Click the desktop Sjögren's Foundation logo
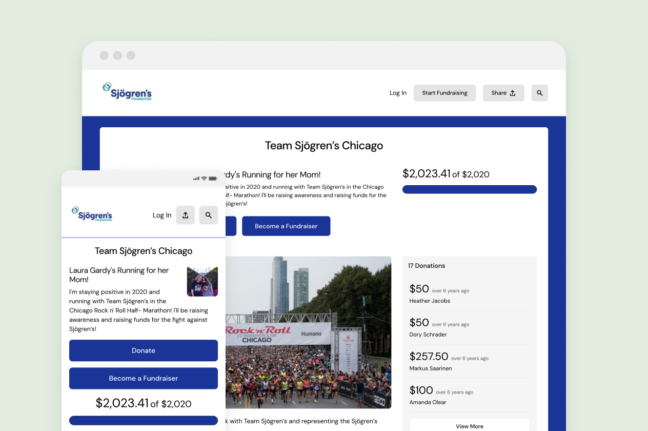 click(x=127, y=91)
